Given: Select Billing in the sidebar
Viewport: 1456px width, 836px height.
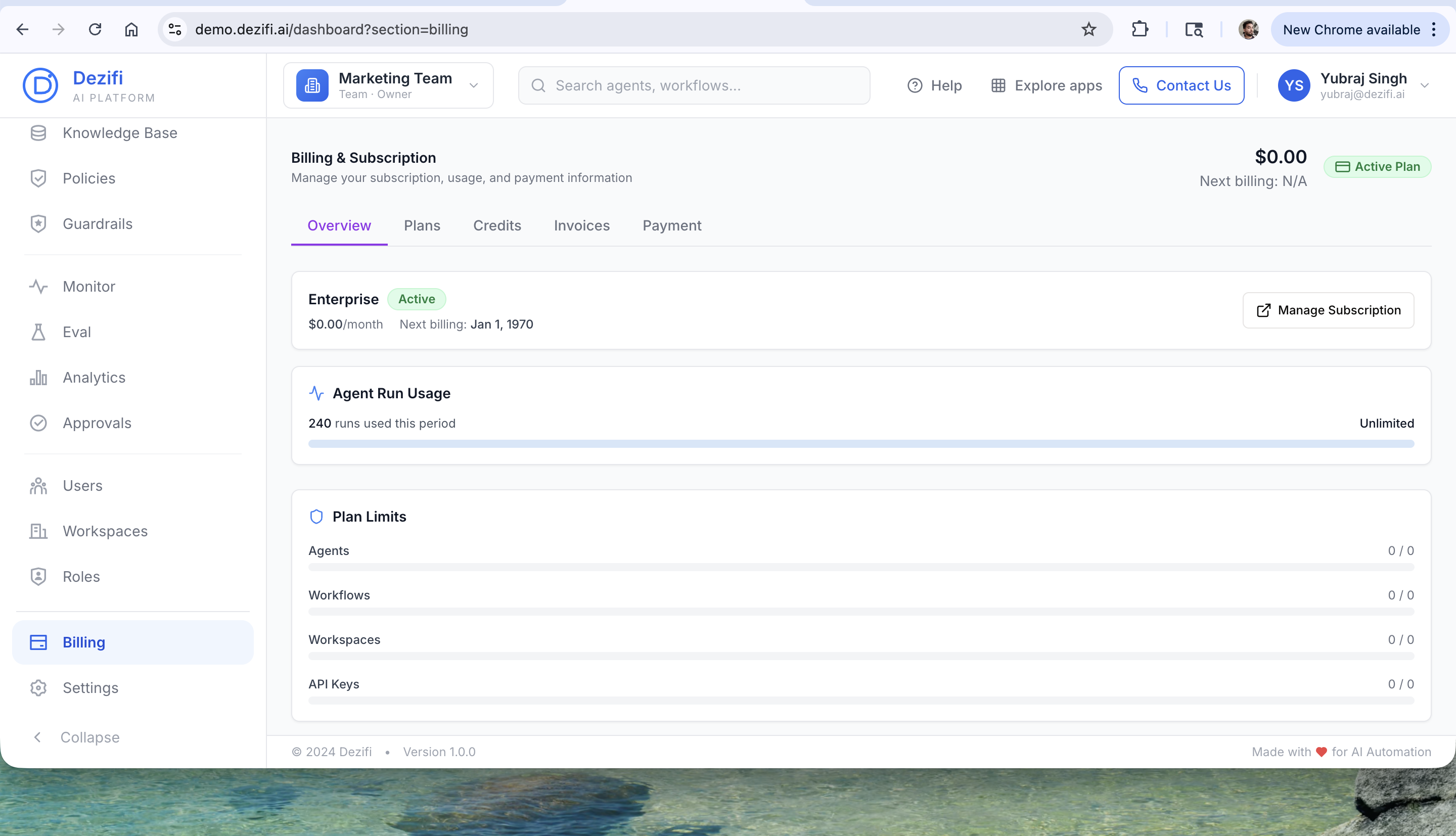Looking at the screenshot, I should tap(132, 642).
